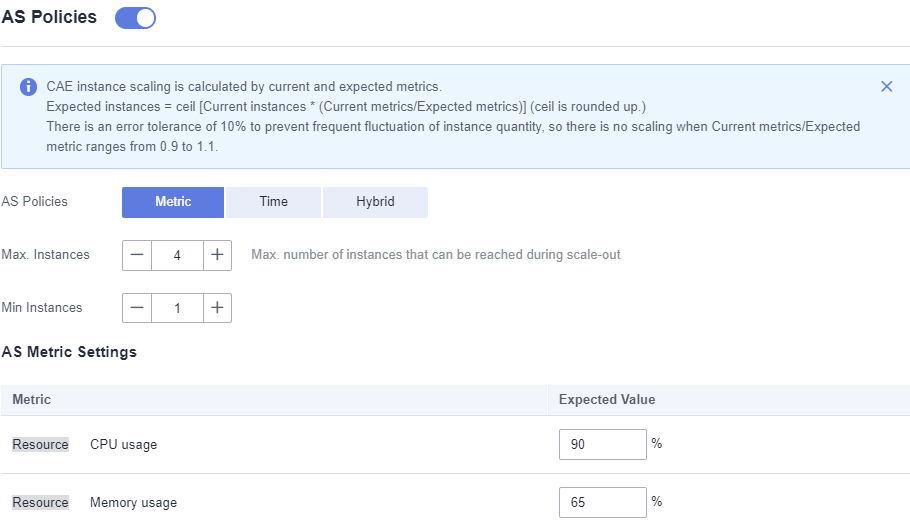
Task: Edit the Memory usage expected value field
Action: click(x=602, y=503)
